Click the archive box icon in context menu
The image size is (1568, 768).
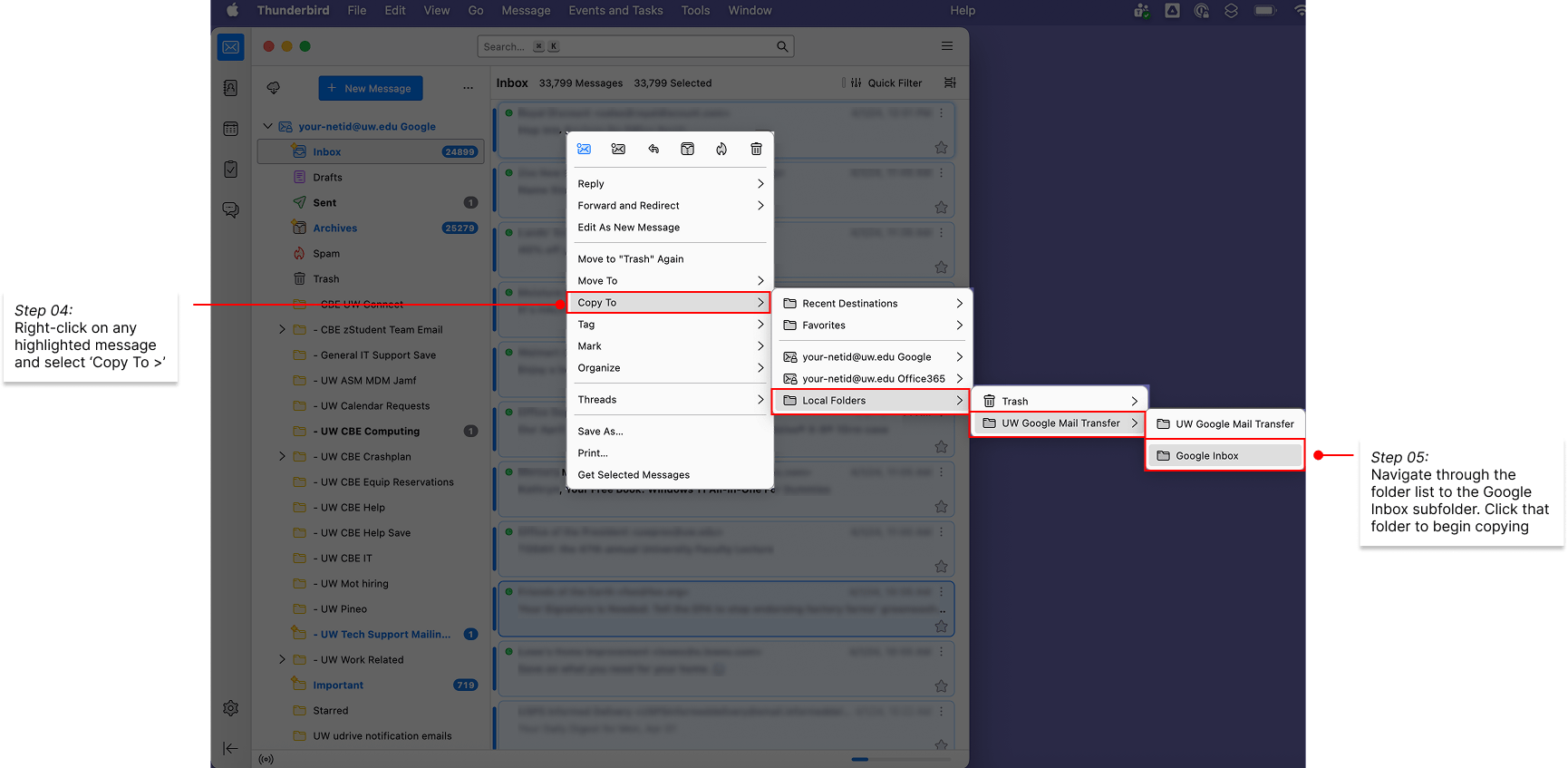coord(687,149)
